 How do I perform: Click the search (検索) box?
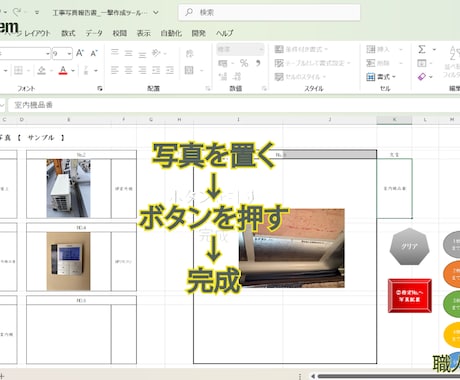[x=269, y=13]
